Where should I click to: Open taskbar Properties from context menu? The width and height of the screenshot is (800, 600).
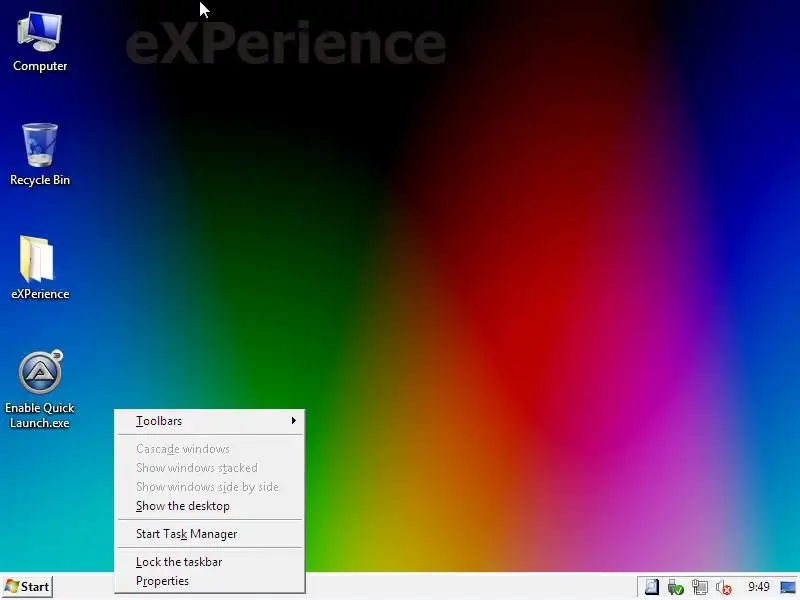(x=210, y=581)
